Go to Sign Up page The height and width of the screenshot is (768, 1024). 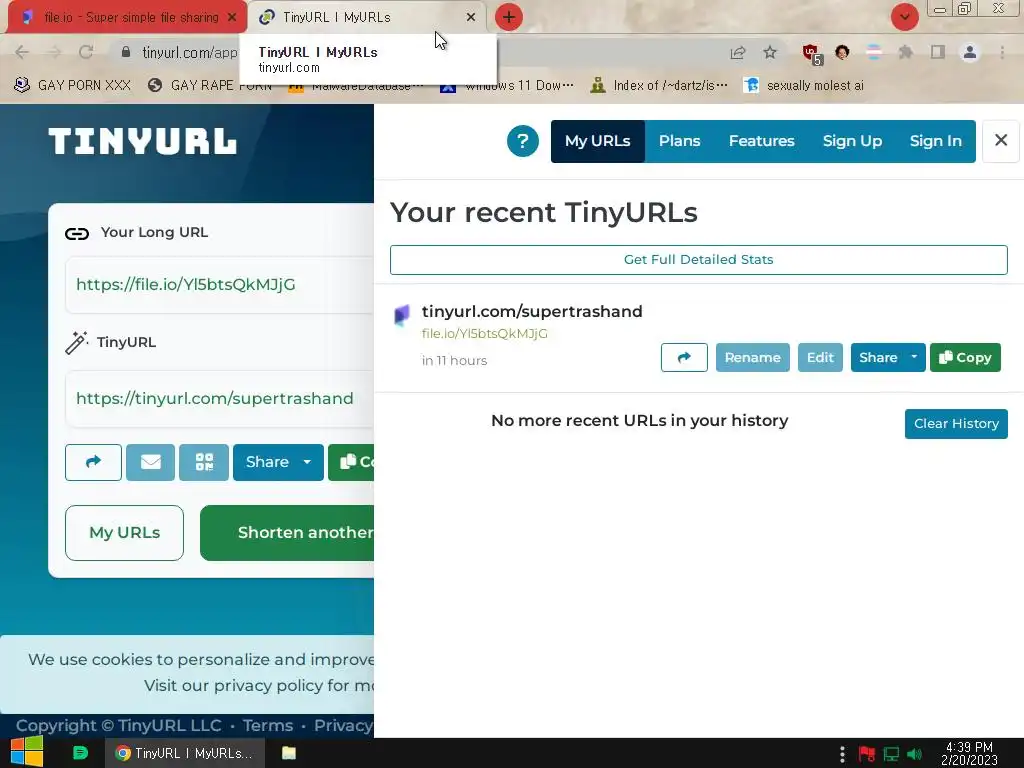coord(852,141)
